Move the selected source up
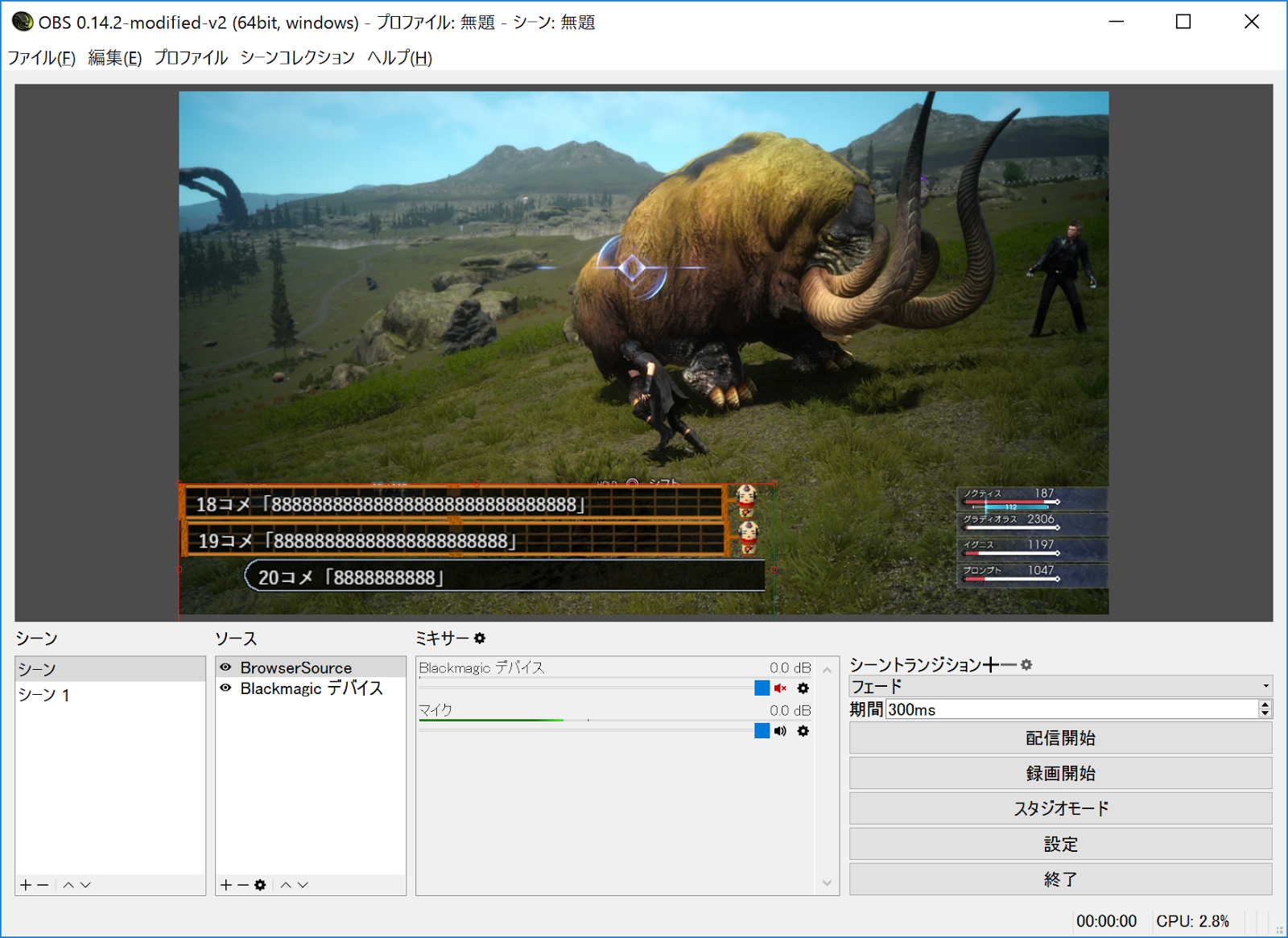This screenshot has height=938, width=1288. 286,885
